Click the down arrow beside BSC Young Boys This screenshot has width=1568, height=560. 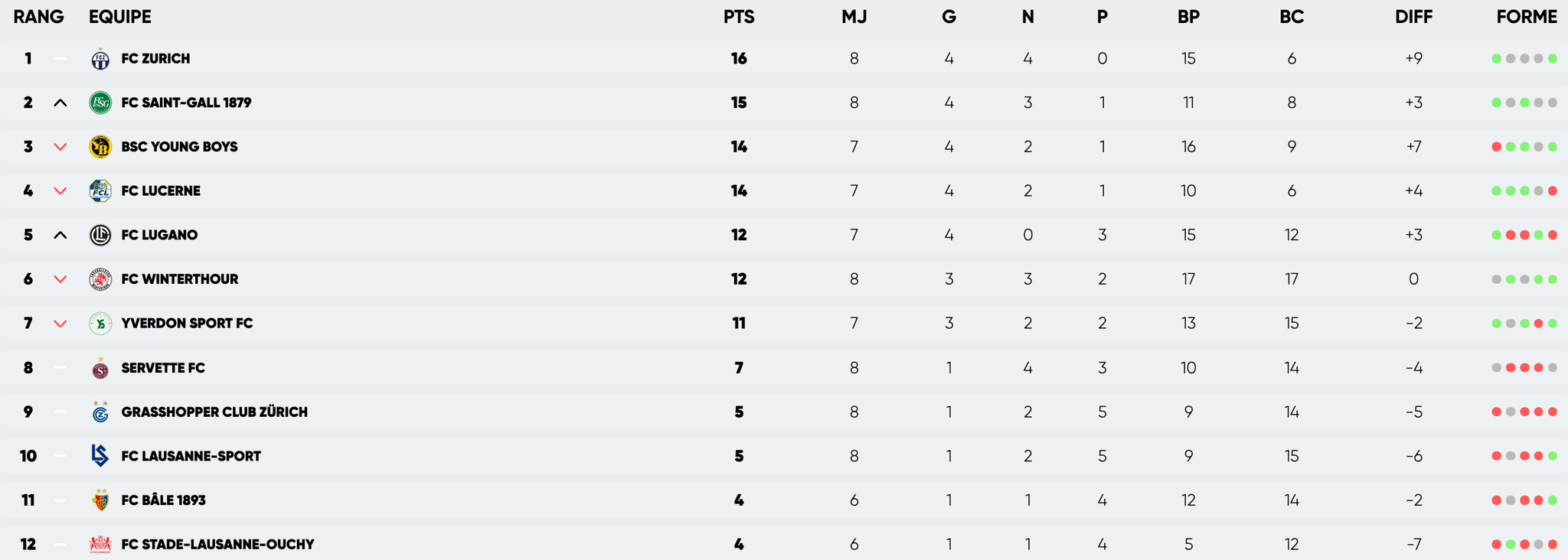(x=60, y=147)
